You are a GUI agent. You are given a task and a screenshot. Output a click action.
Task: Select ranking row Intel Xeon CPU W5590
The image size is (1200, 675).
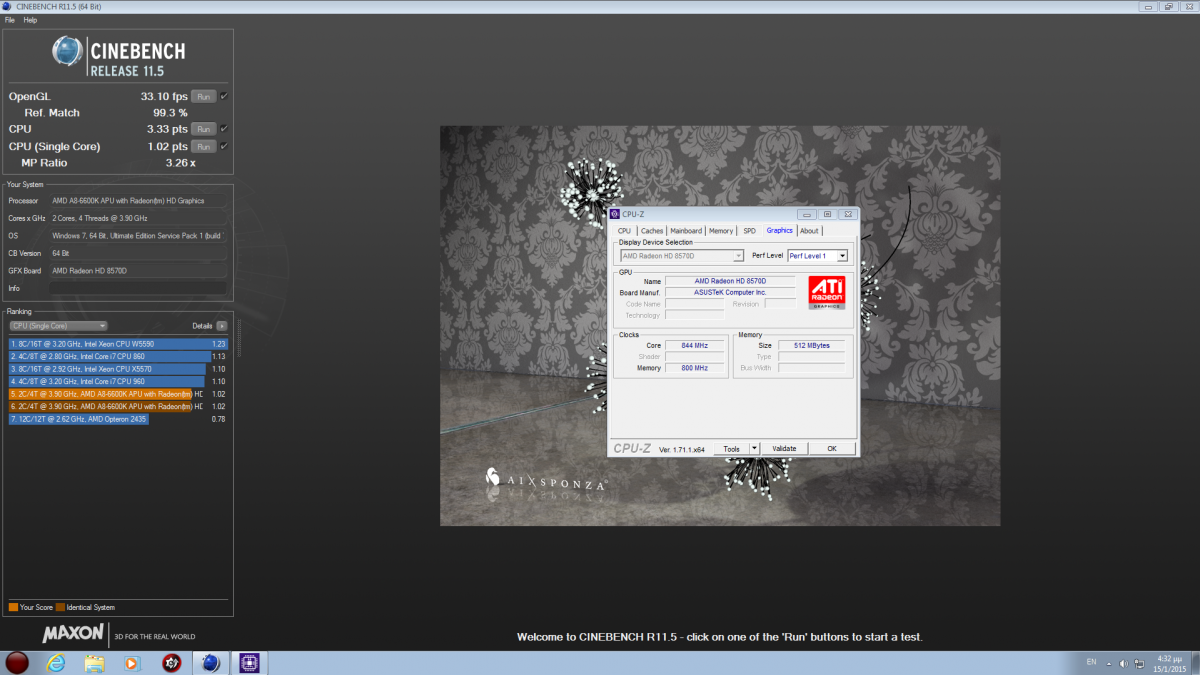coord(118,343)
